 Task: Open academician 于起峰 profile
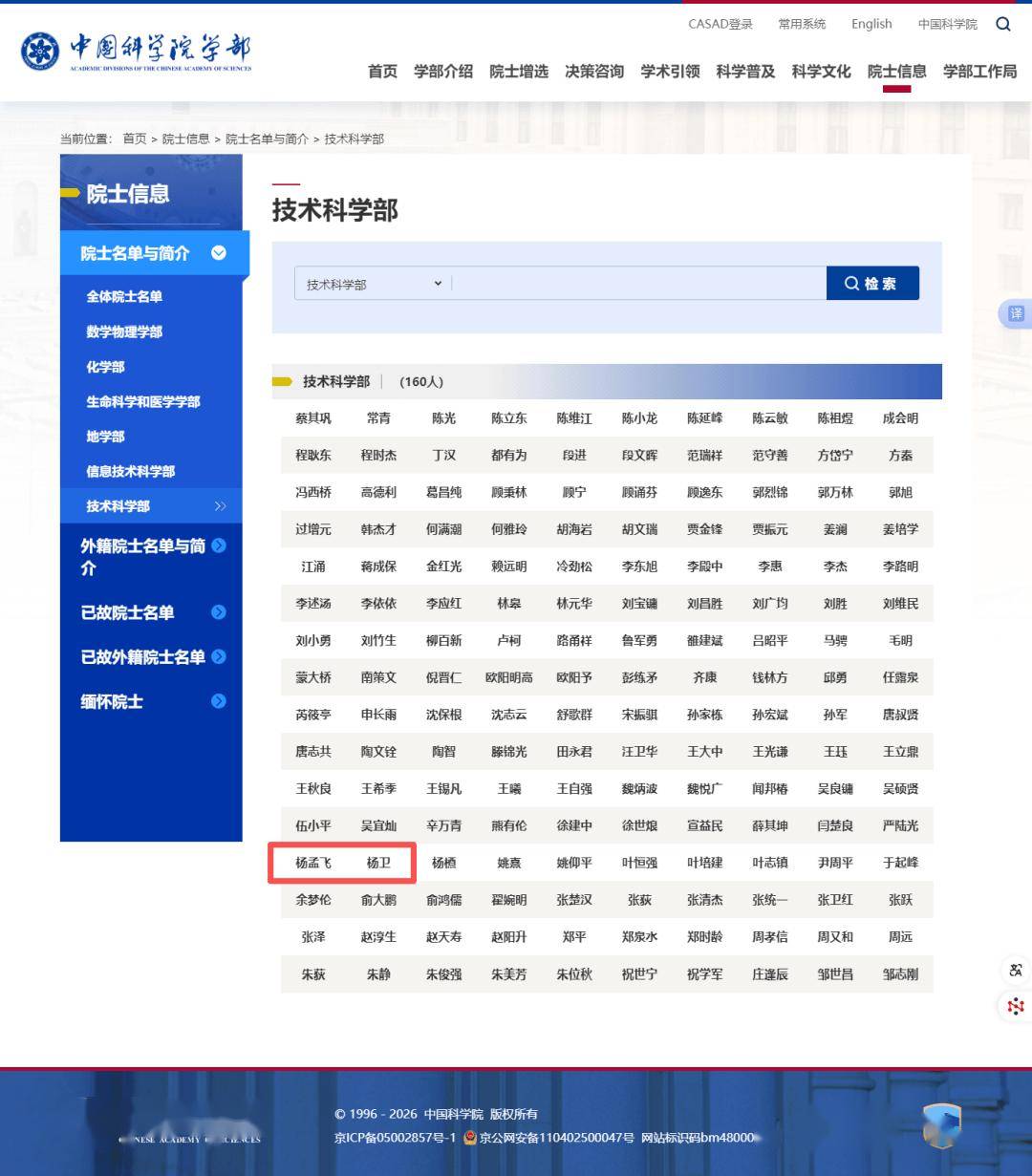click(x=900, y=863)
